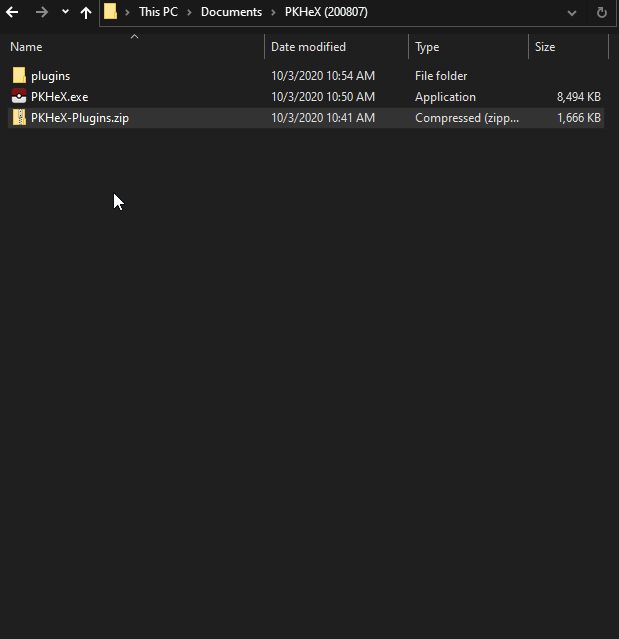Click the plugins folder icon
619x639 pixels.
tap(19, 76)
